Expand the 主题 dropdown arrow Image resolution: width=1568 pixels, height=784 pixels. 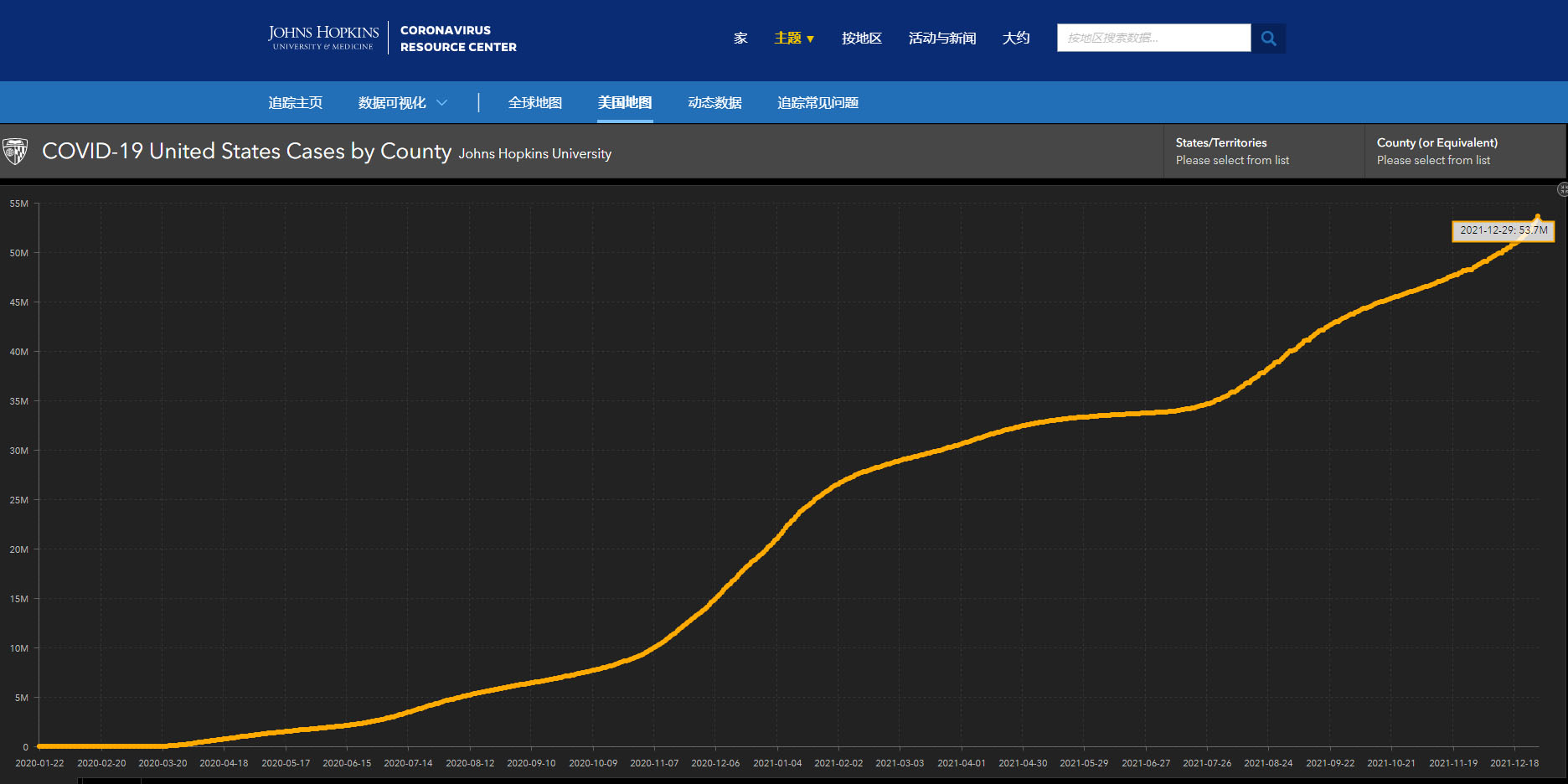(810, 39)
